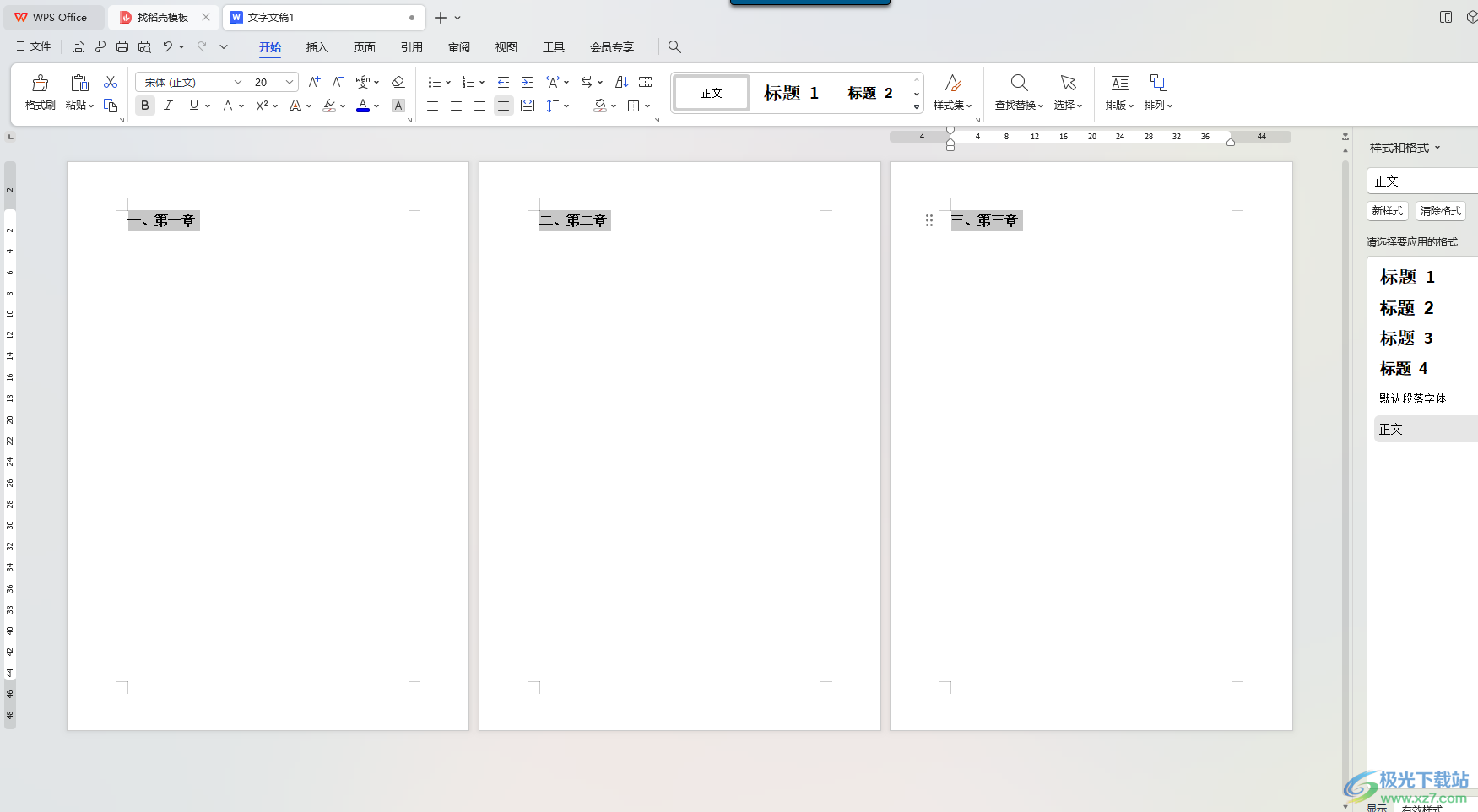Open the font size dropdown showing 20
The height and width of the screenshot is (812, 1478).
click(290, 82)
